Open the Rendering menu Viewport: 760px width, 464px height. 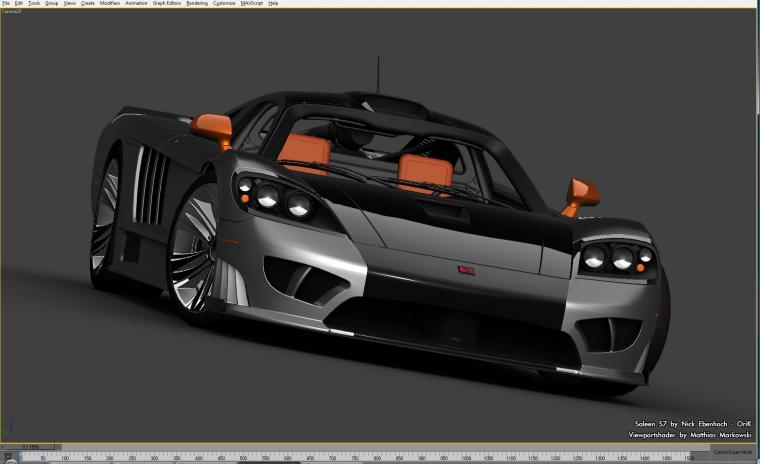coord(197,3)
